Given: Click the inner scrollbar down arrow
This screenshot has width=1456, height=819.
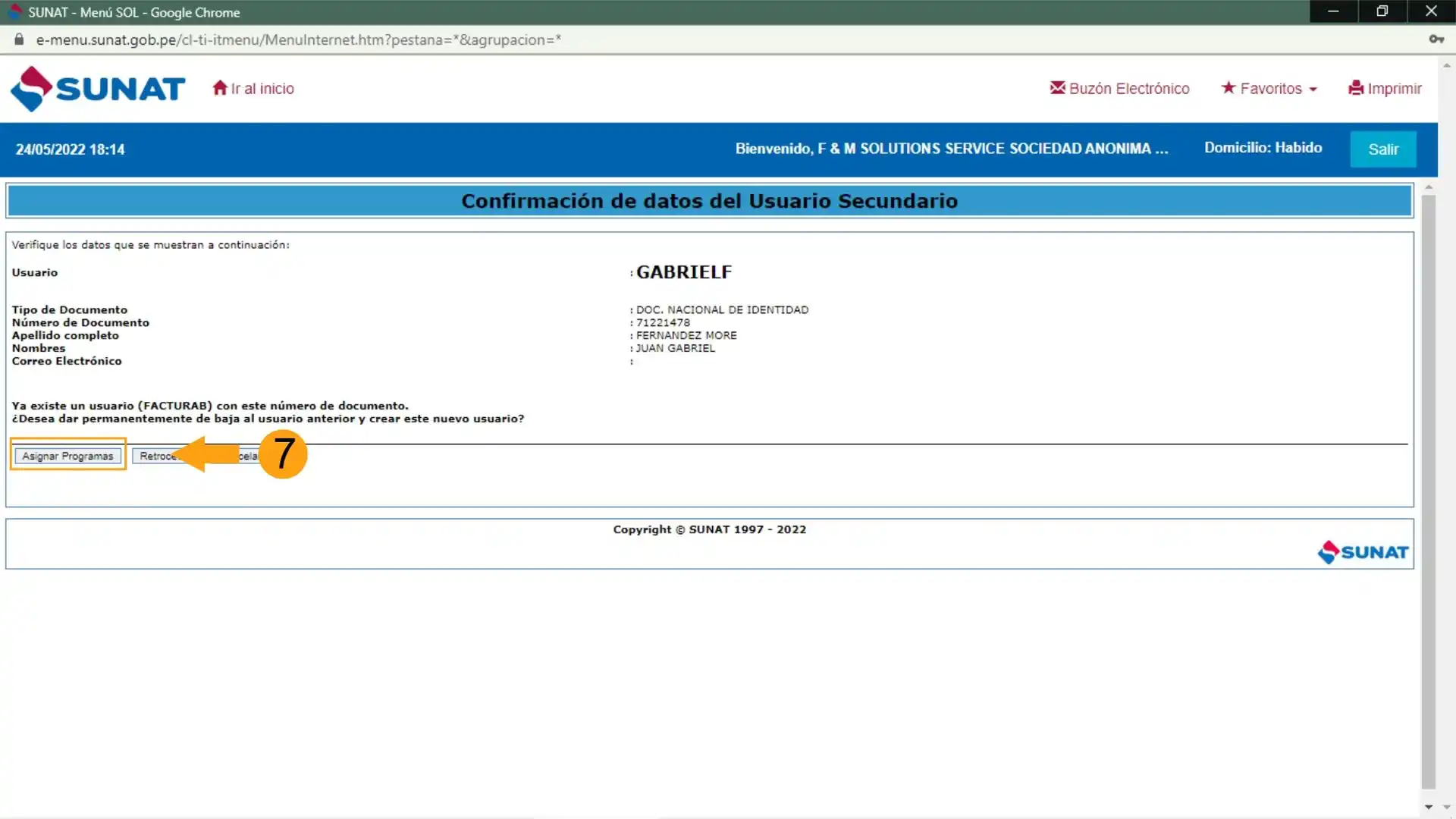Looking at the screenshot, I should (1428, 807).
